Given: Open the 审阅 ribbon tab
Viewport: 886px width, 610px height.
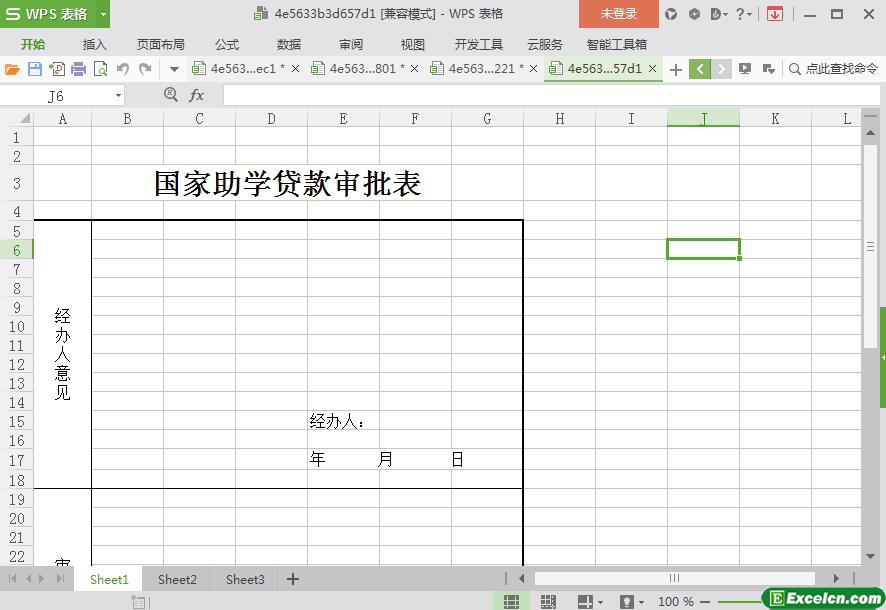Looking at the screenshot, I should point(351,45).
